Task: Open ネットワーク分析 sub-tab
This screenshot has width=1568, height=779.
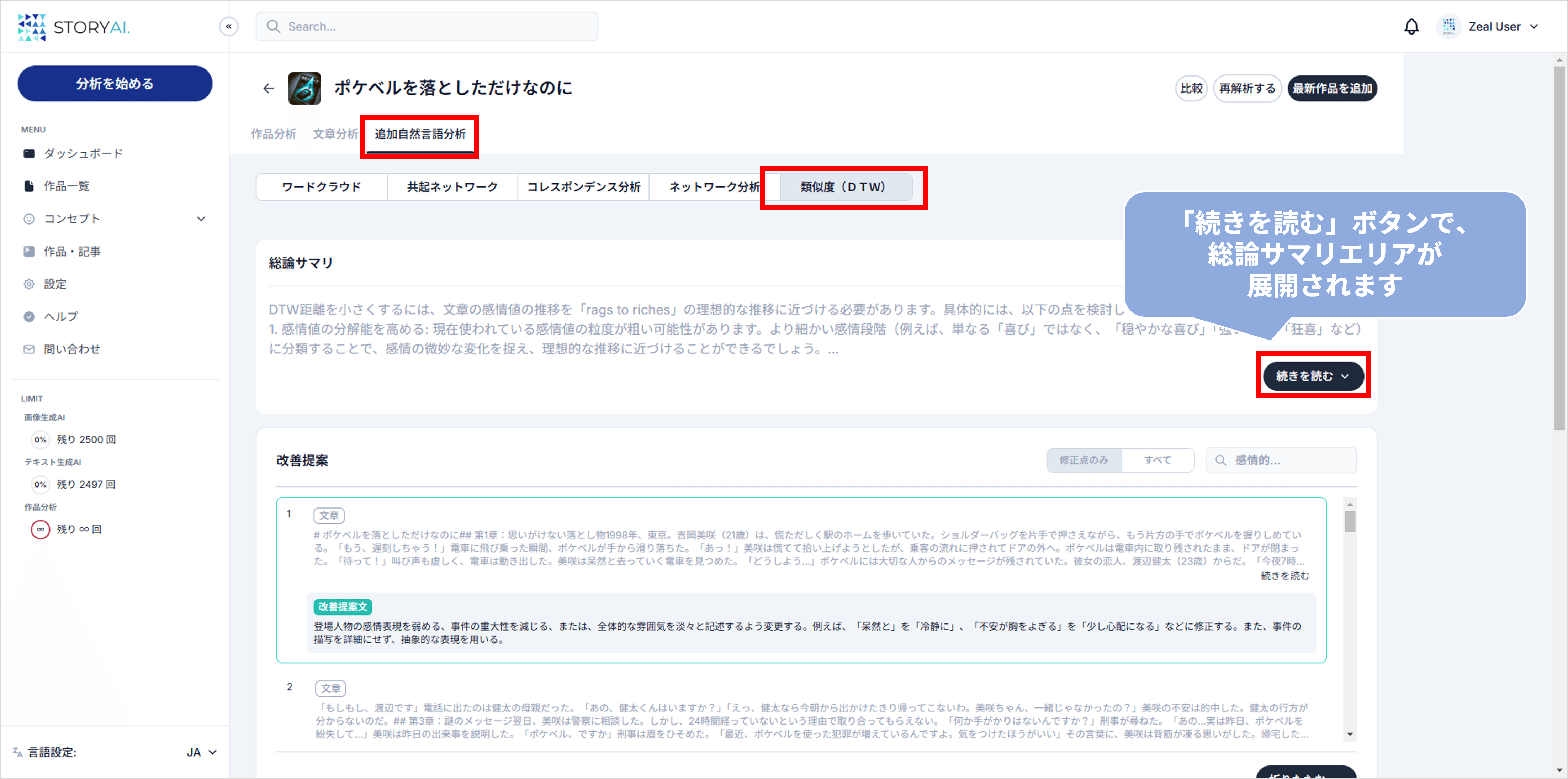Action: point(714,187)
